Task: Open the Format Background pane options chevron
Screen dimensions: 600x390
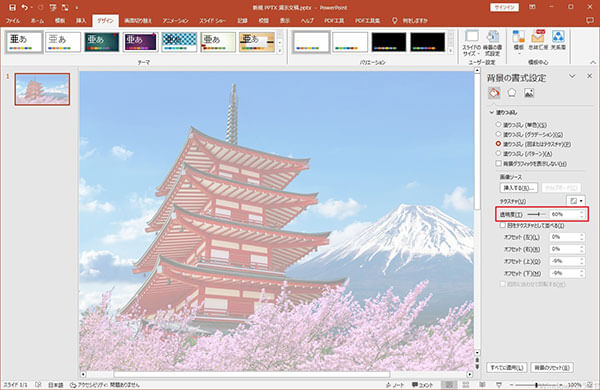Action: pos(572,76)
